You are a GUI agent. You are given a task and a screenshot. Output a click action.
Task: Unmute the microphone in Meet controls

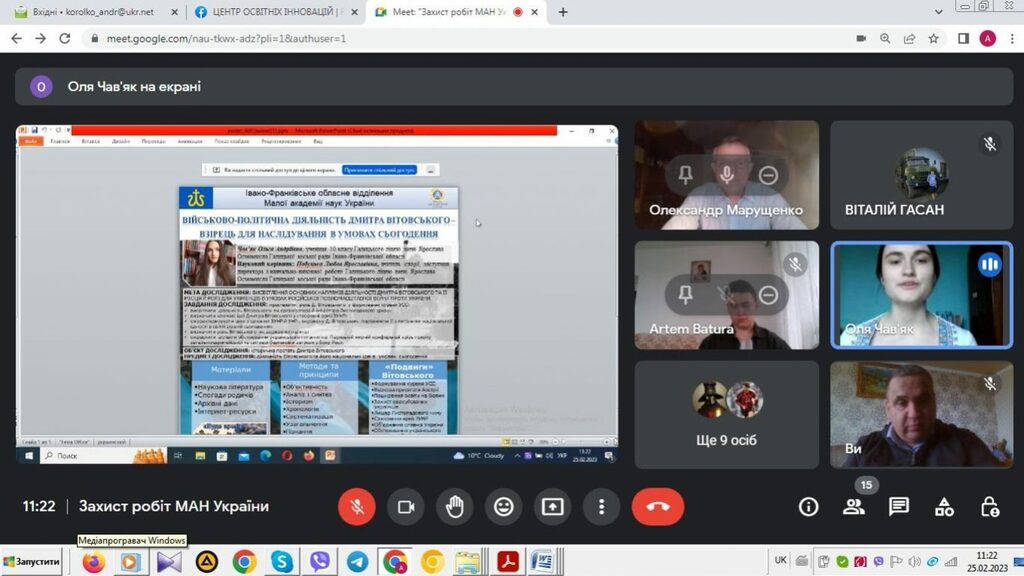coord(356,507)
